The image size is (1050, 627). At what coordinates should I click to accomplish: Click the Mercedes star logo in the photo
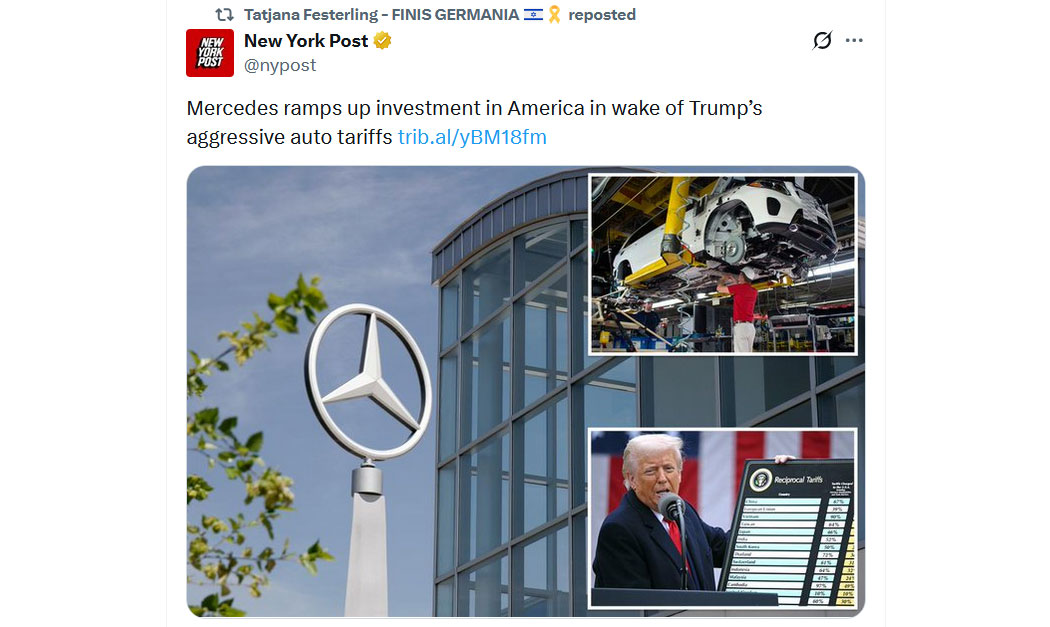pyautogui.click(x=368, y=382)
